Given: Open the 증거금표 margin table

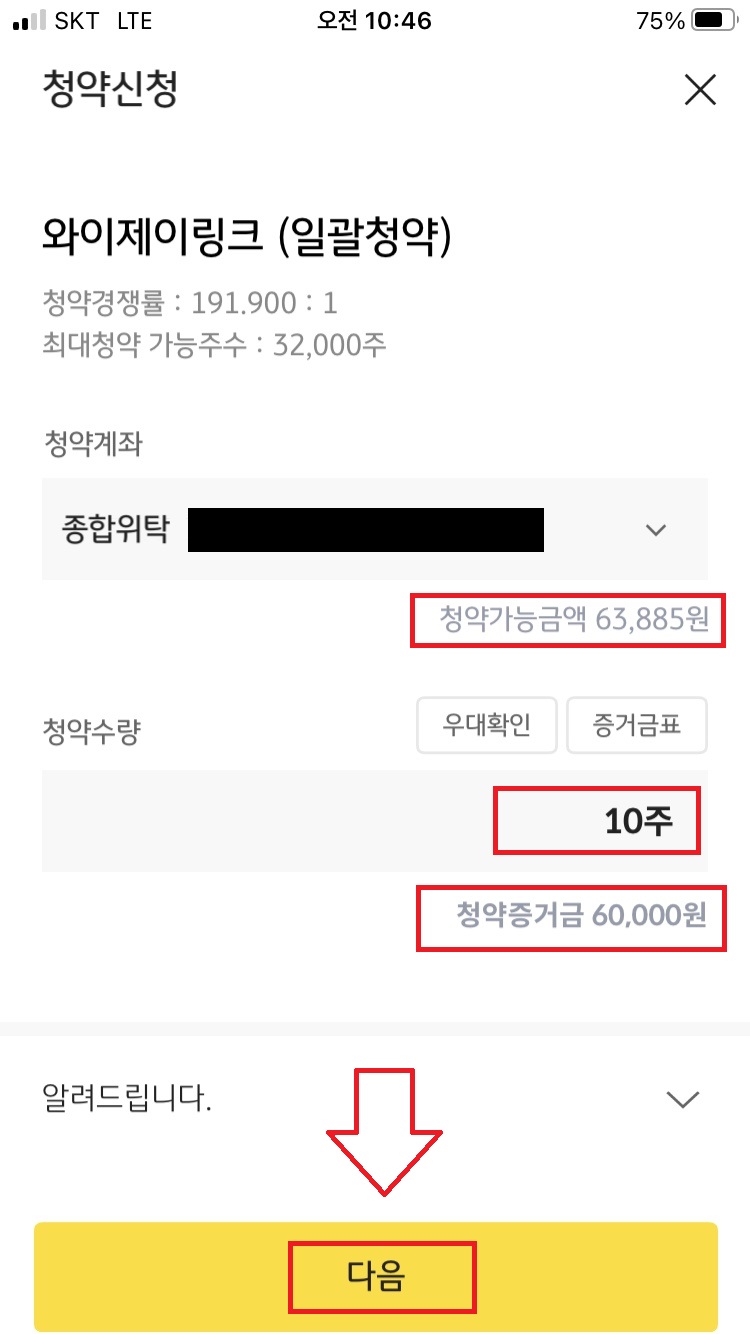Looking at the screenshot, I should point(637,725).
